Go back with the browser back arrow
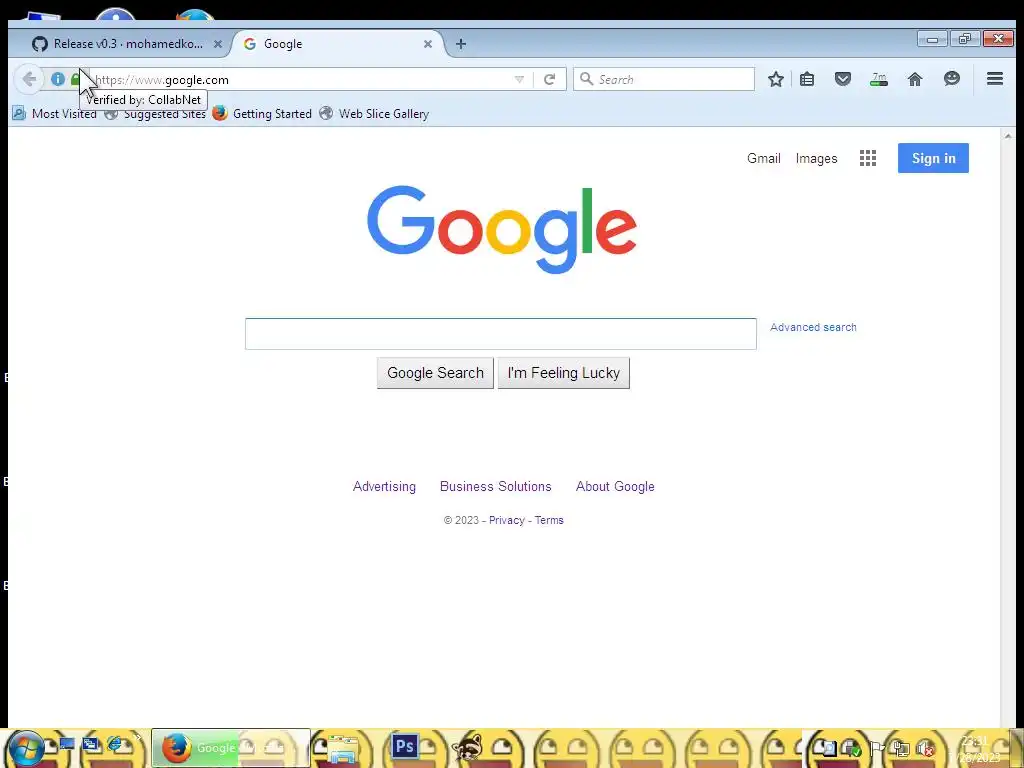This screenshot has height=768, width=1024. [x=29, y=80]
